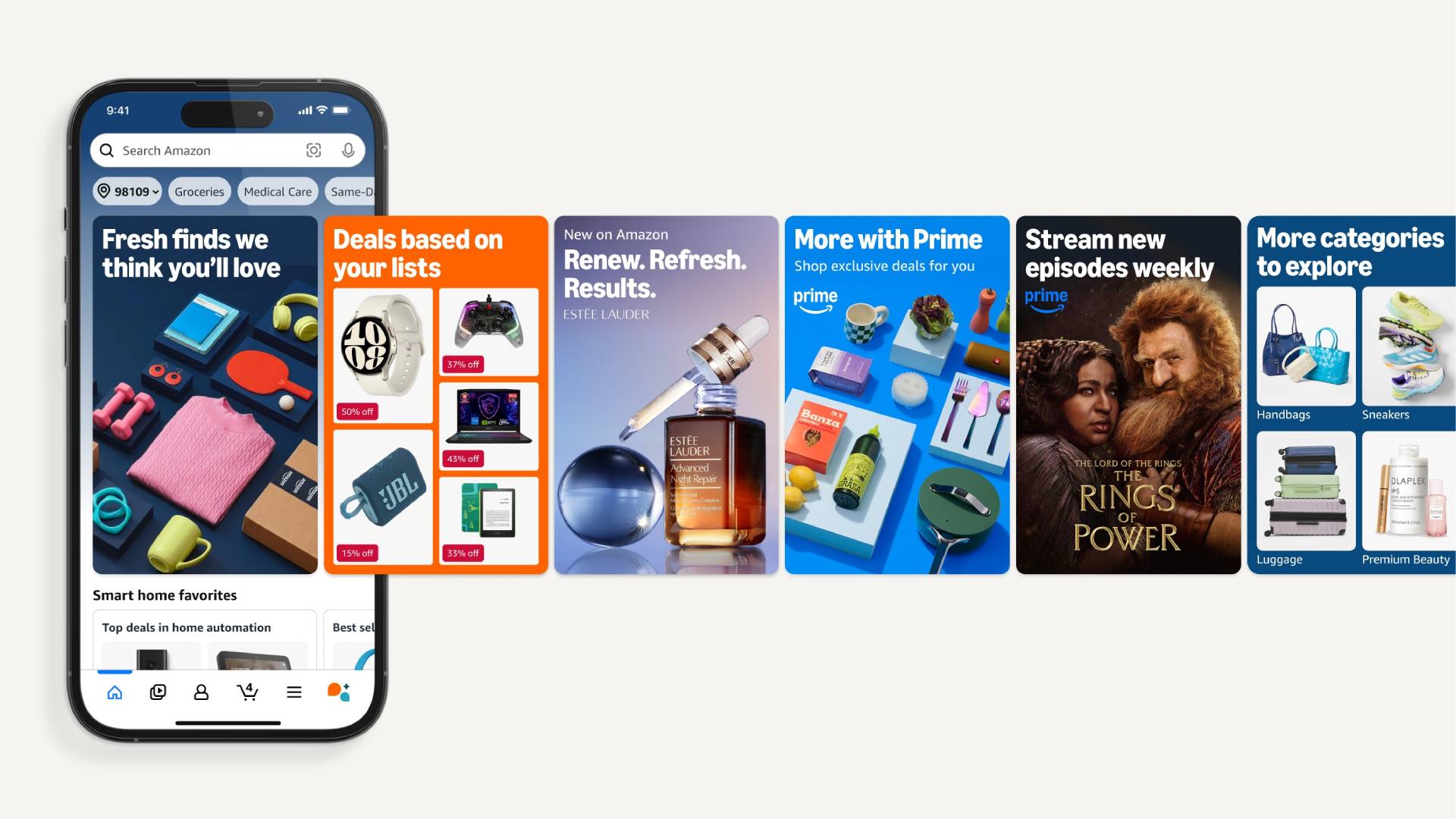Tap the Search Amazon input field
The width and height of the screenshot is (1456, 819).
(229, 150)
